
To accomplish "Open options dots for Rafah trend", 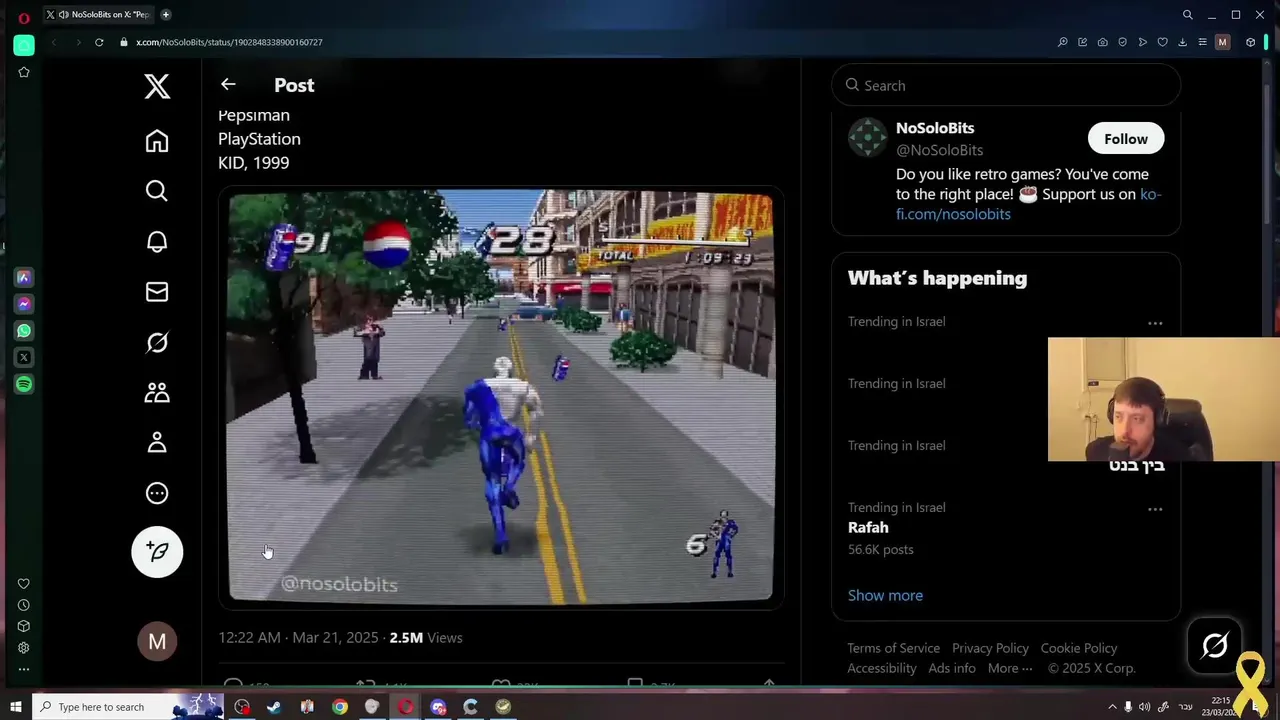I will pos(1155,509).
